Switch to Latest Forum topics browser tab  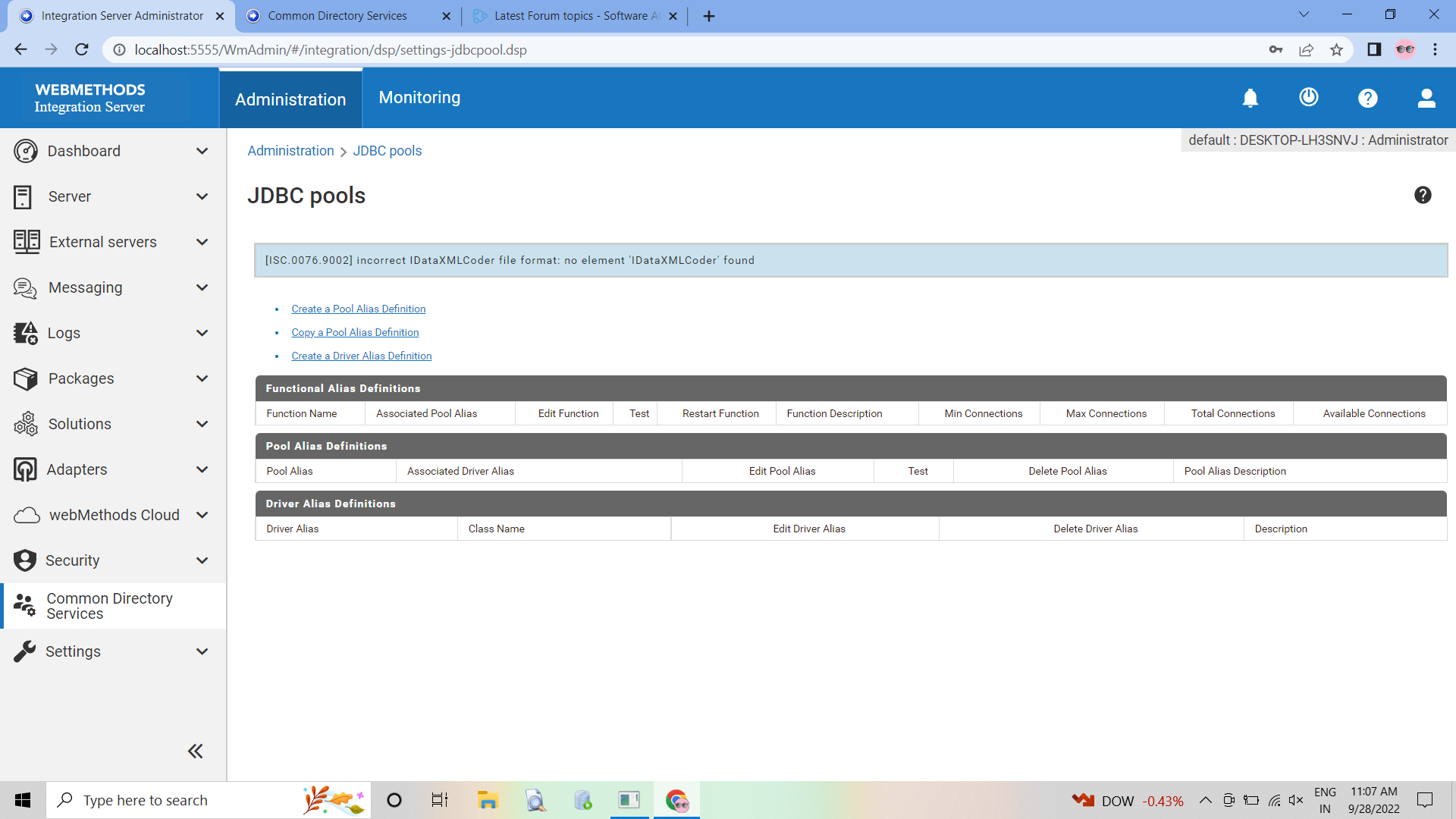click(576, 16)
